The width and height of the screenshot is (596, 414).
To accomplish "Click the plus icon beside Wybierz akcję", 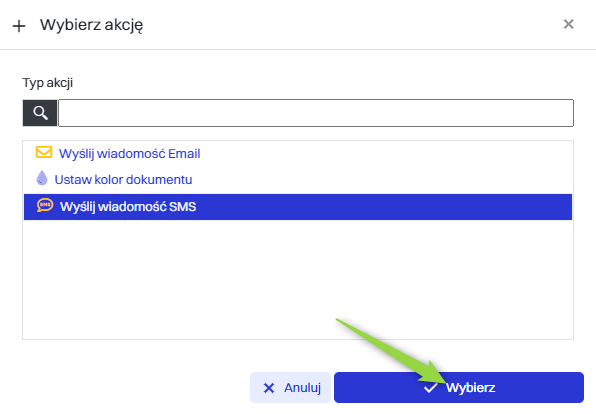I will [19, 26].
